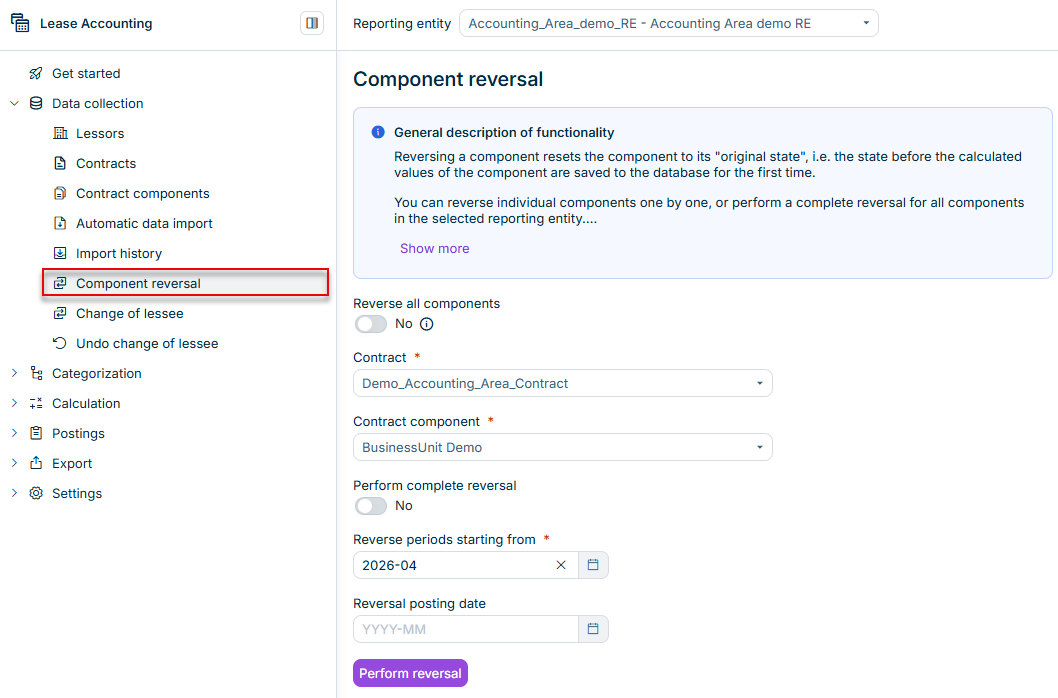1058x698 pixels.
Task: Click the Perform reversal button
Action: (410, 673)
